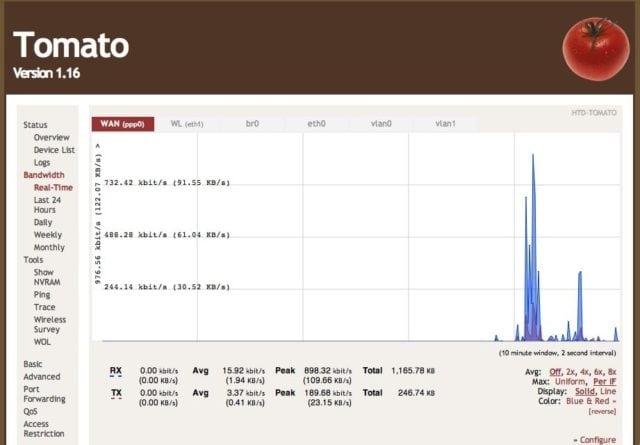
Task: Open the Trace tool
Action: [x=44, y=307]
